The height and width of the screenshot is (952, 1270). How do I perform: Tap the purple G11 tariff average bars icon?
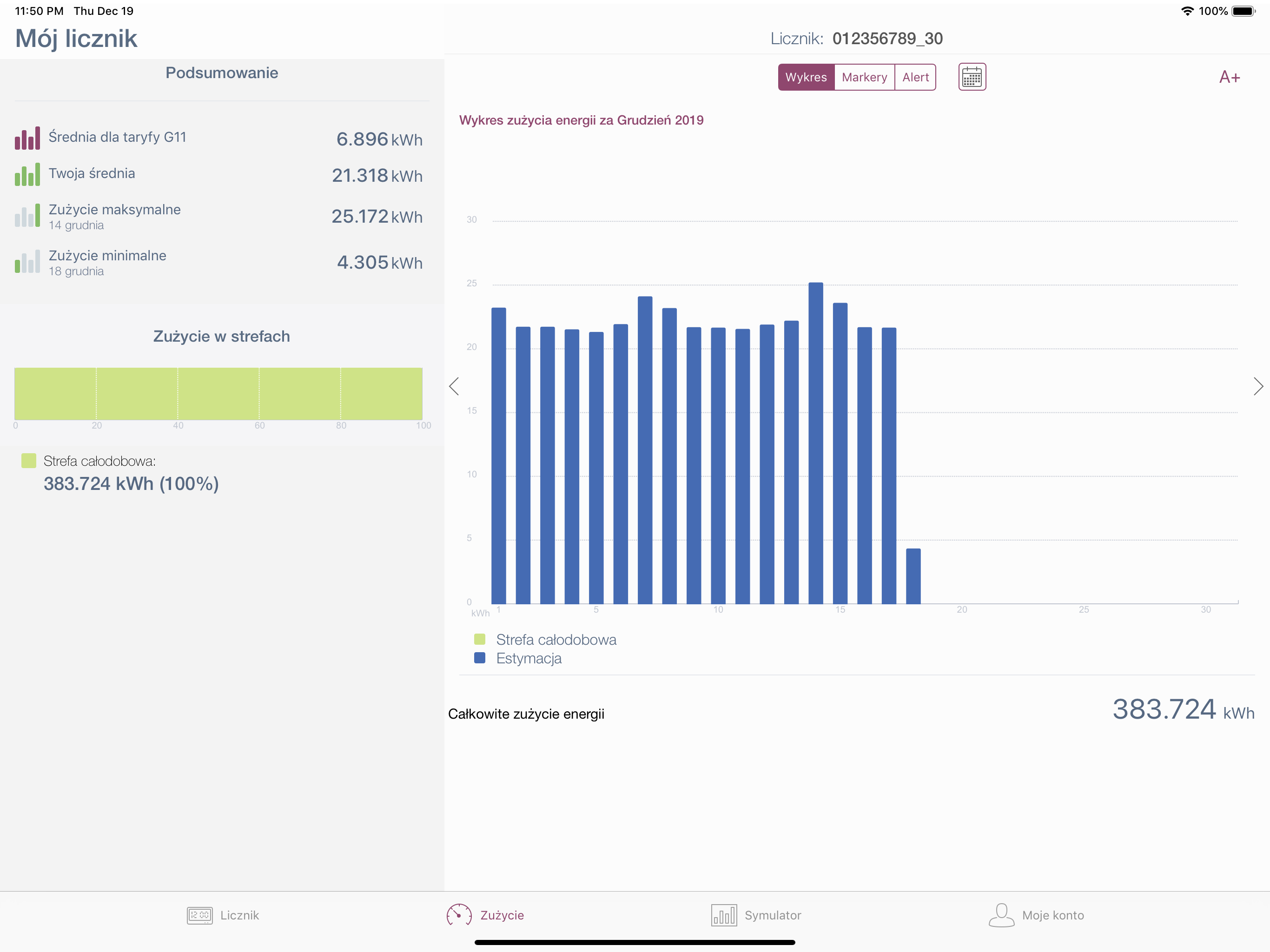coord(27,139)
